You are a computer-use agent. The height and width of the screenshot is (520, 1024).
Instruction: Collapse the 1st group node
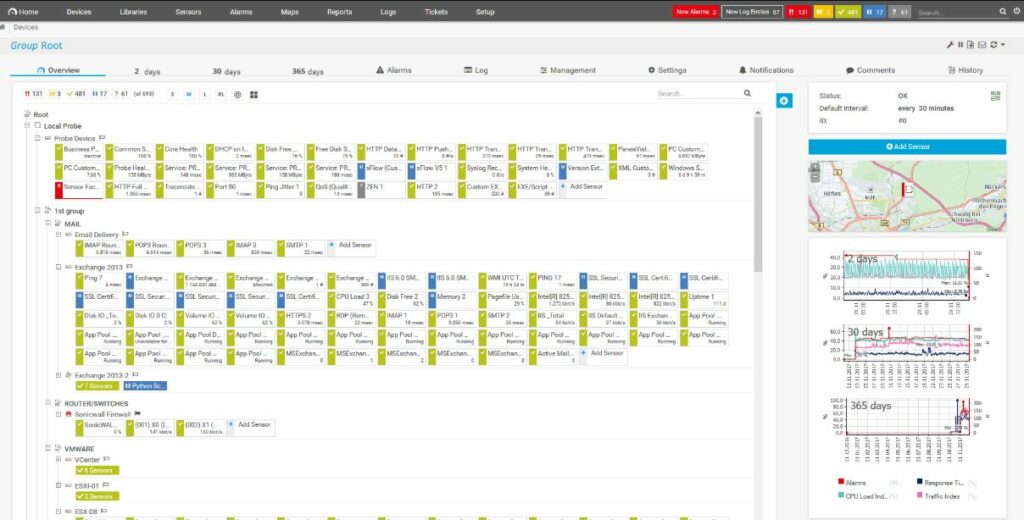pos(38,210)
